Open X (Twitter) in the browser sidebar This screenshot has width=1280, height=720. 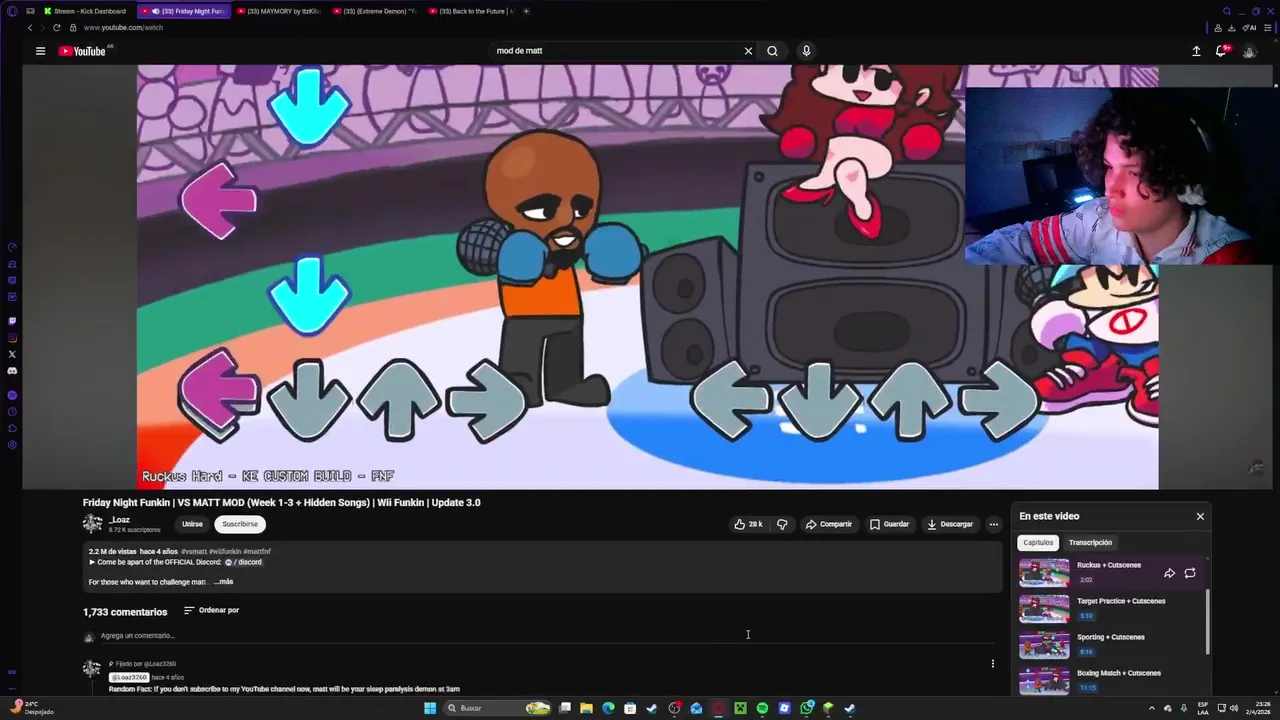pos(12,354)
